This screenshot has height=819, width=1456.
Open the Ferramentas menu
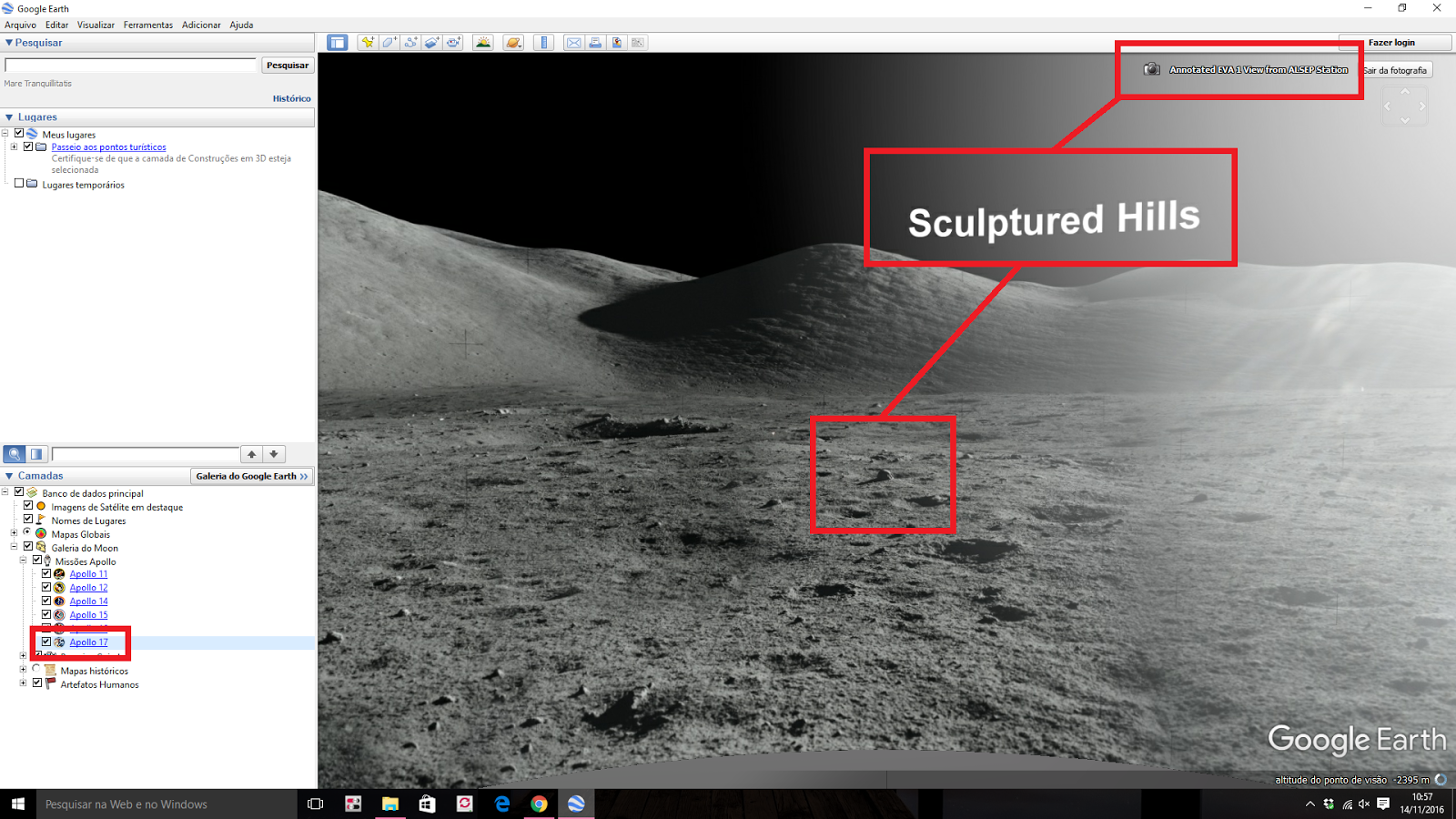148,25
